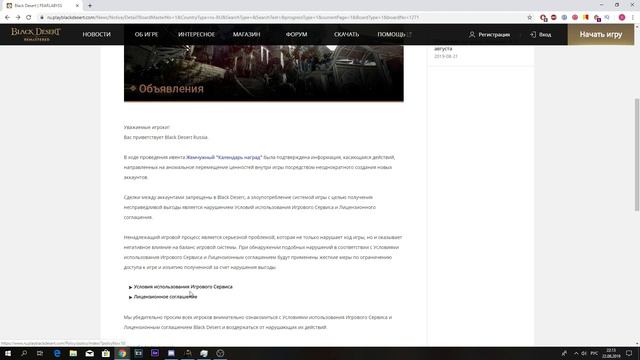Click the sidebar news item dated августа
640x360 pixels.
446,52
